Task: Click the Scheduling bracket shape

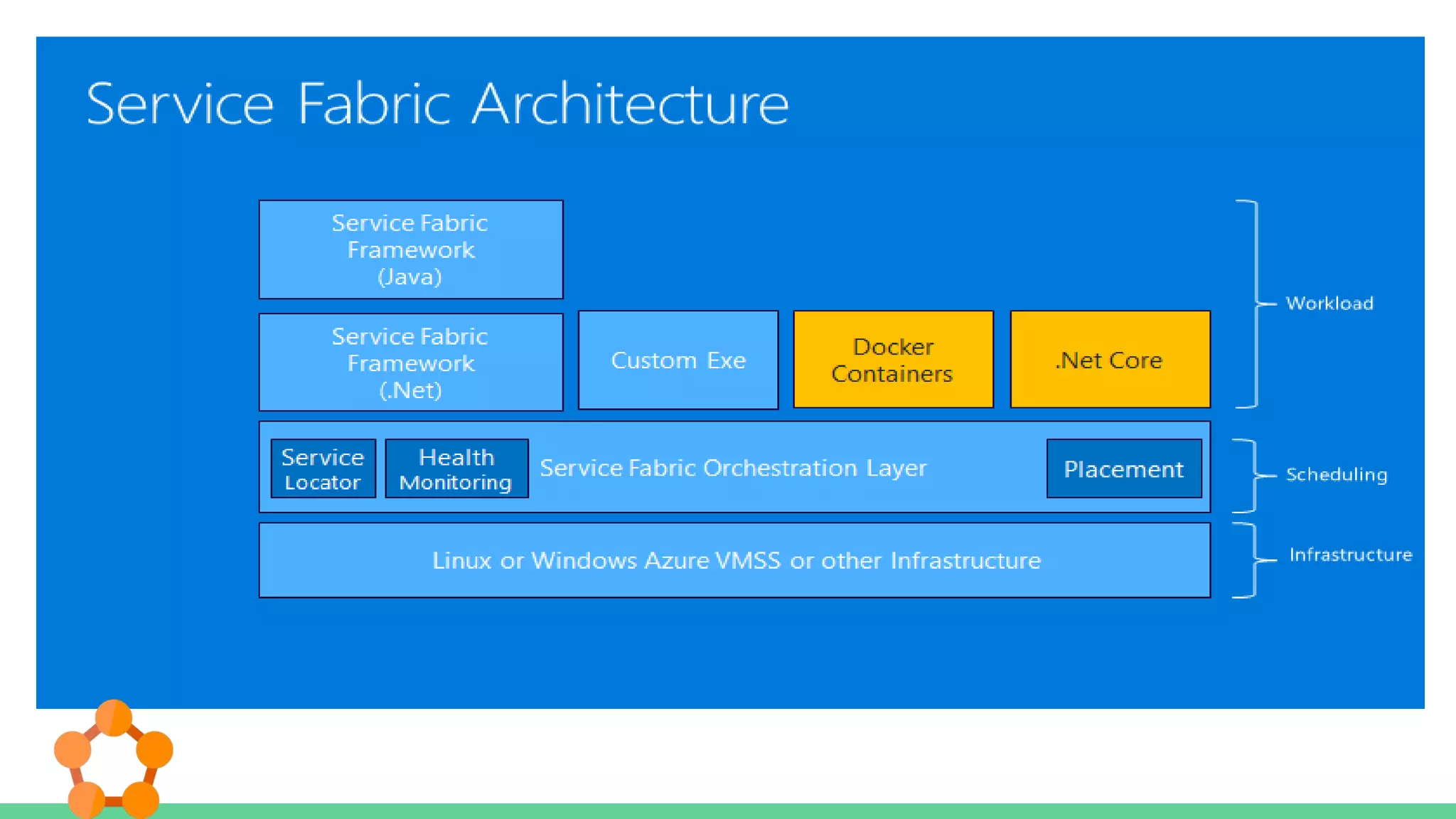Action: (x=1254, y=475)
